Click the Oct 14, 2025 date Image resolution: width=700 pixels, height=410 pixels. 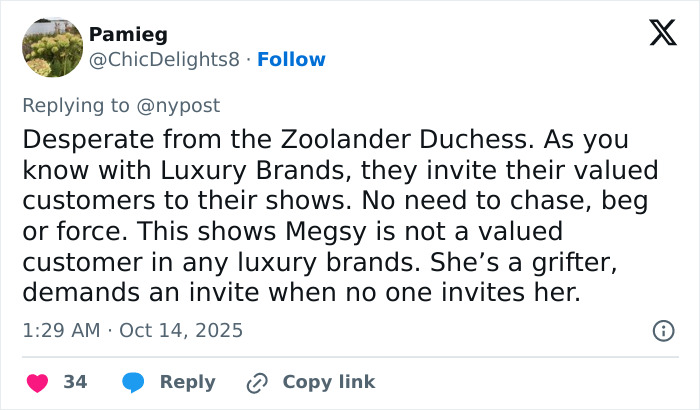180,330
